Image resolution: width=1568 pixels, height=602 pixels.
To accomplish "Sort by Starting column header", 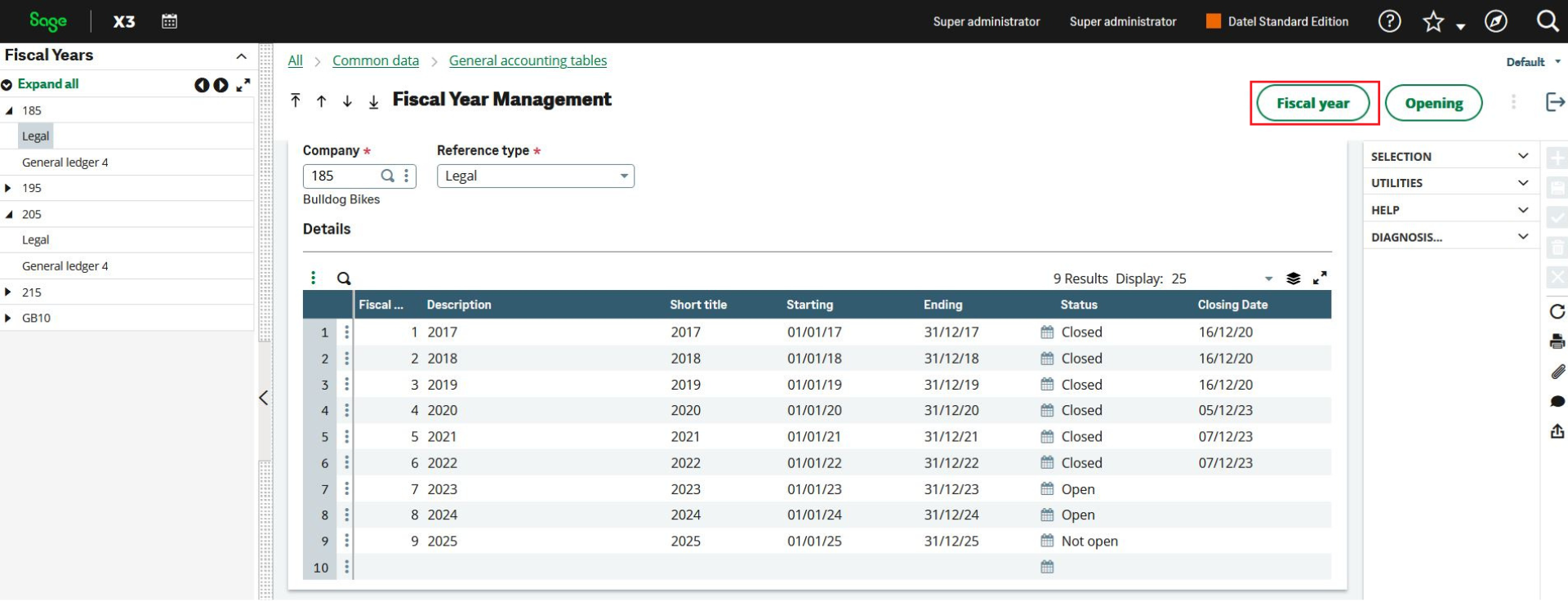I will [809, 305].
